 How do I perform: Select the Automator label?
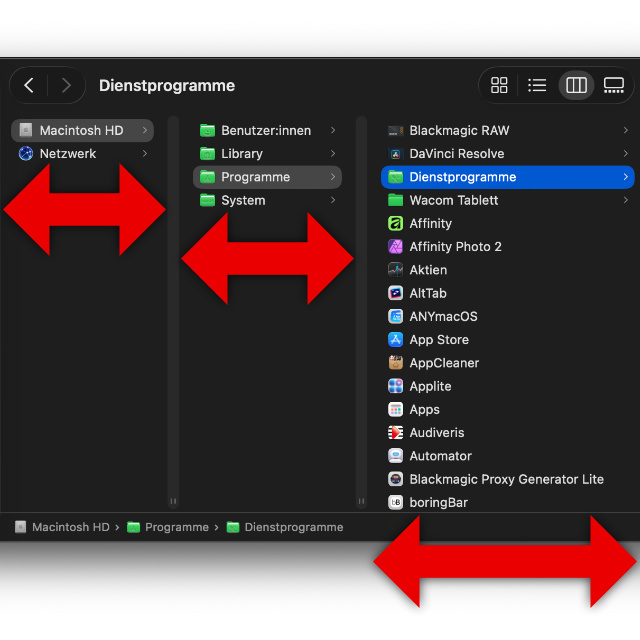[441, 456]
